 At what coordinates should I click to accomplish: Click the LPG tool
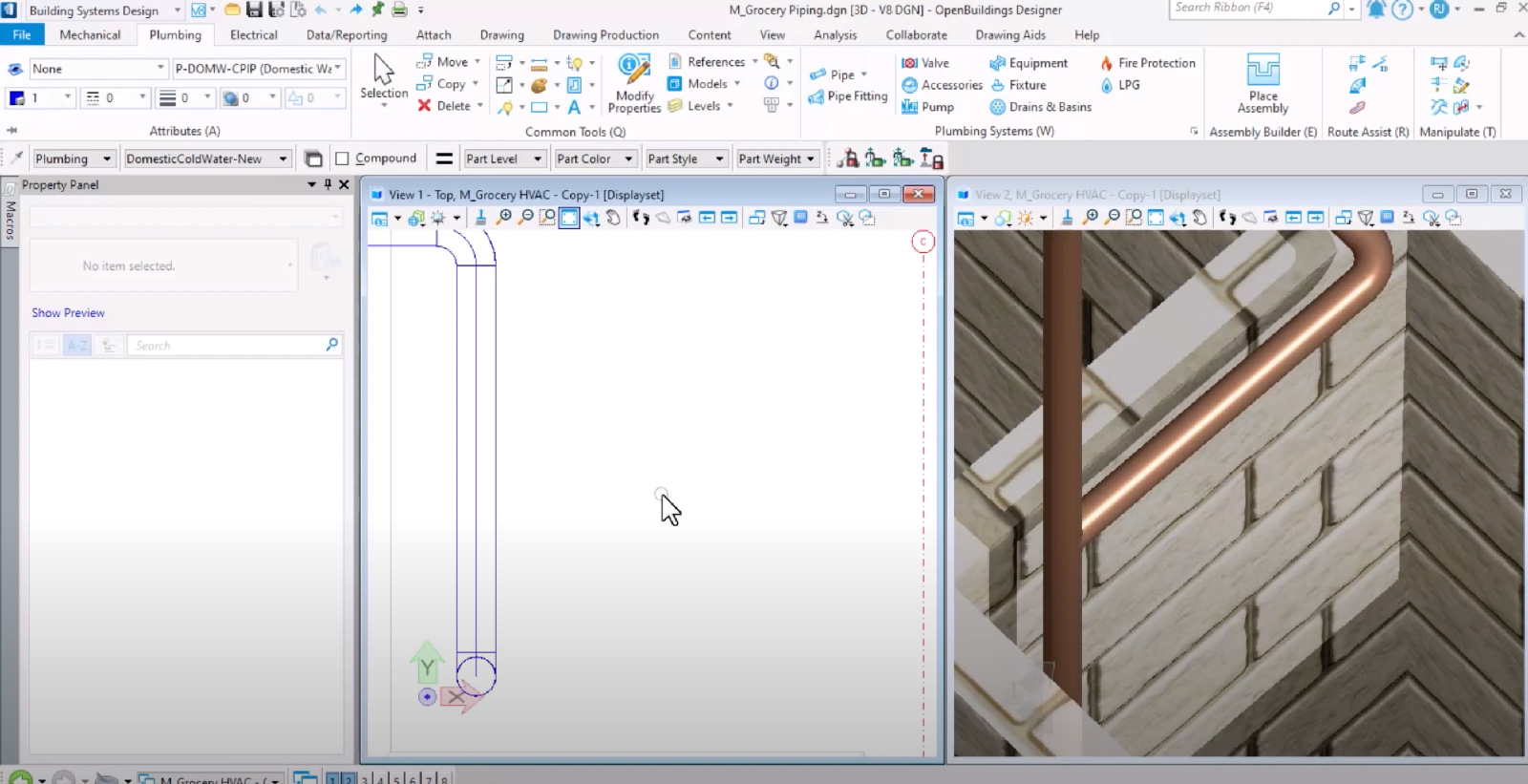click(1120, 85)
